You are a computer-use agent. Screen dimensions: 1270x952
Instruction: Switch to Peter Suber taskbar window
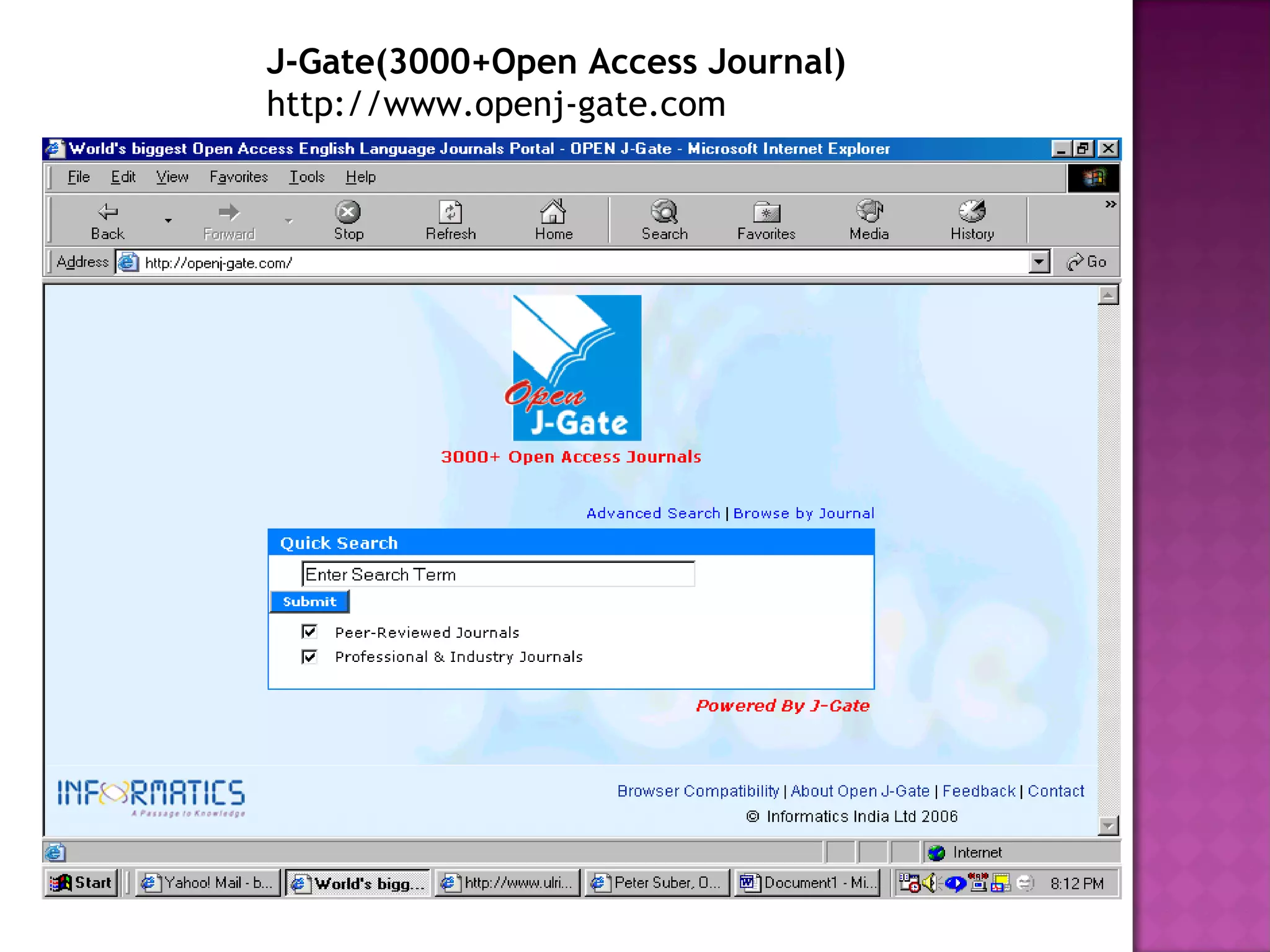point(657,883)
